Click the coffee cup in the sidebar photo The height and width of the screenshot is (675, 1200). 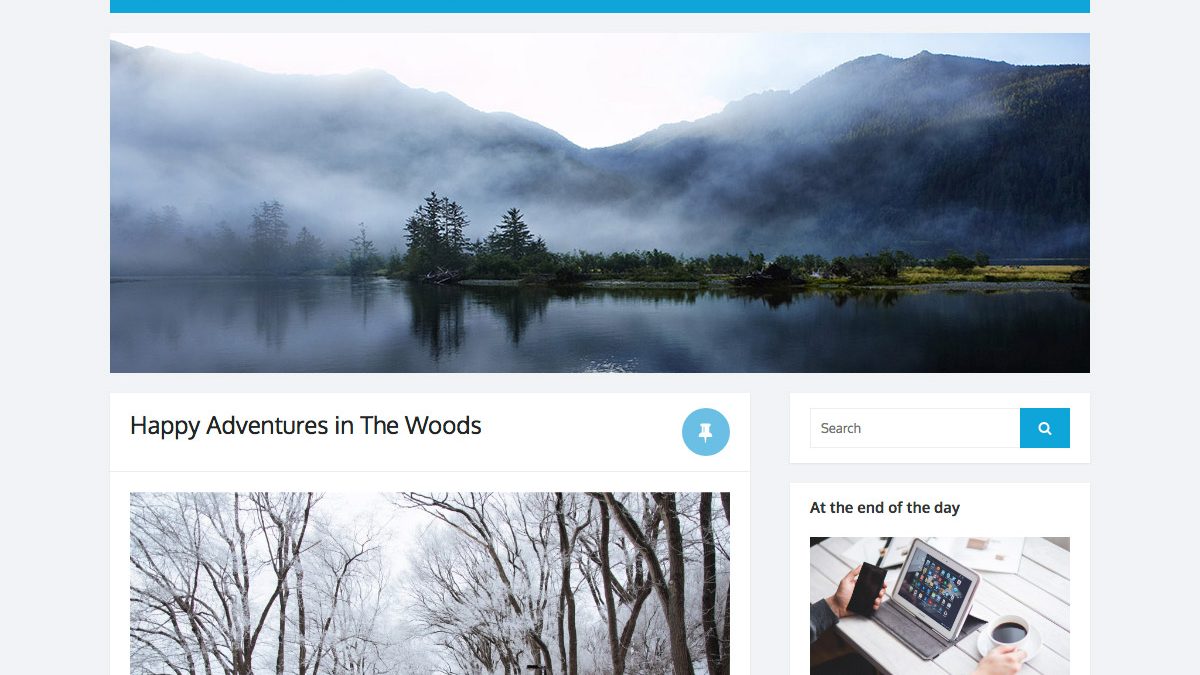coord(1008,632)
